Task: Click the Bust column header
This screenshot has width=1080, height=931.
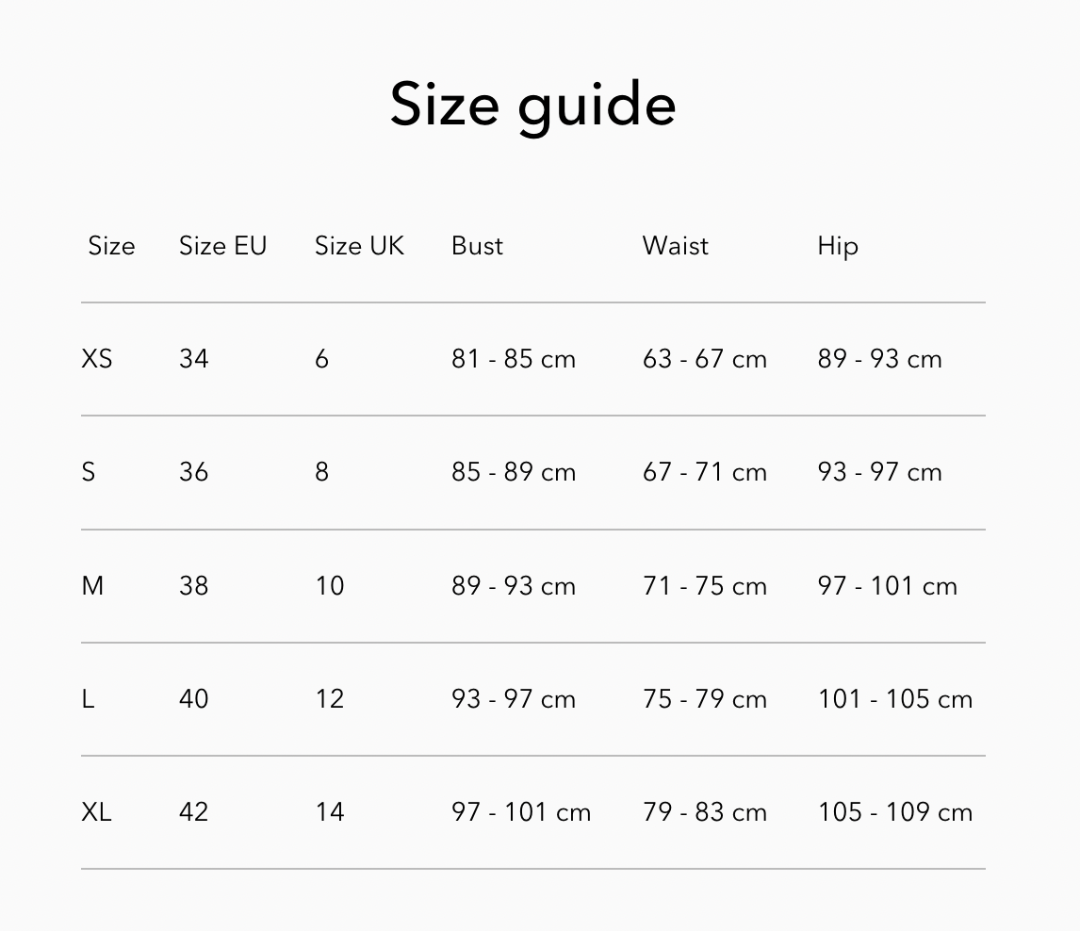Action: [x=477, y=246]
